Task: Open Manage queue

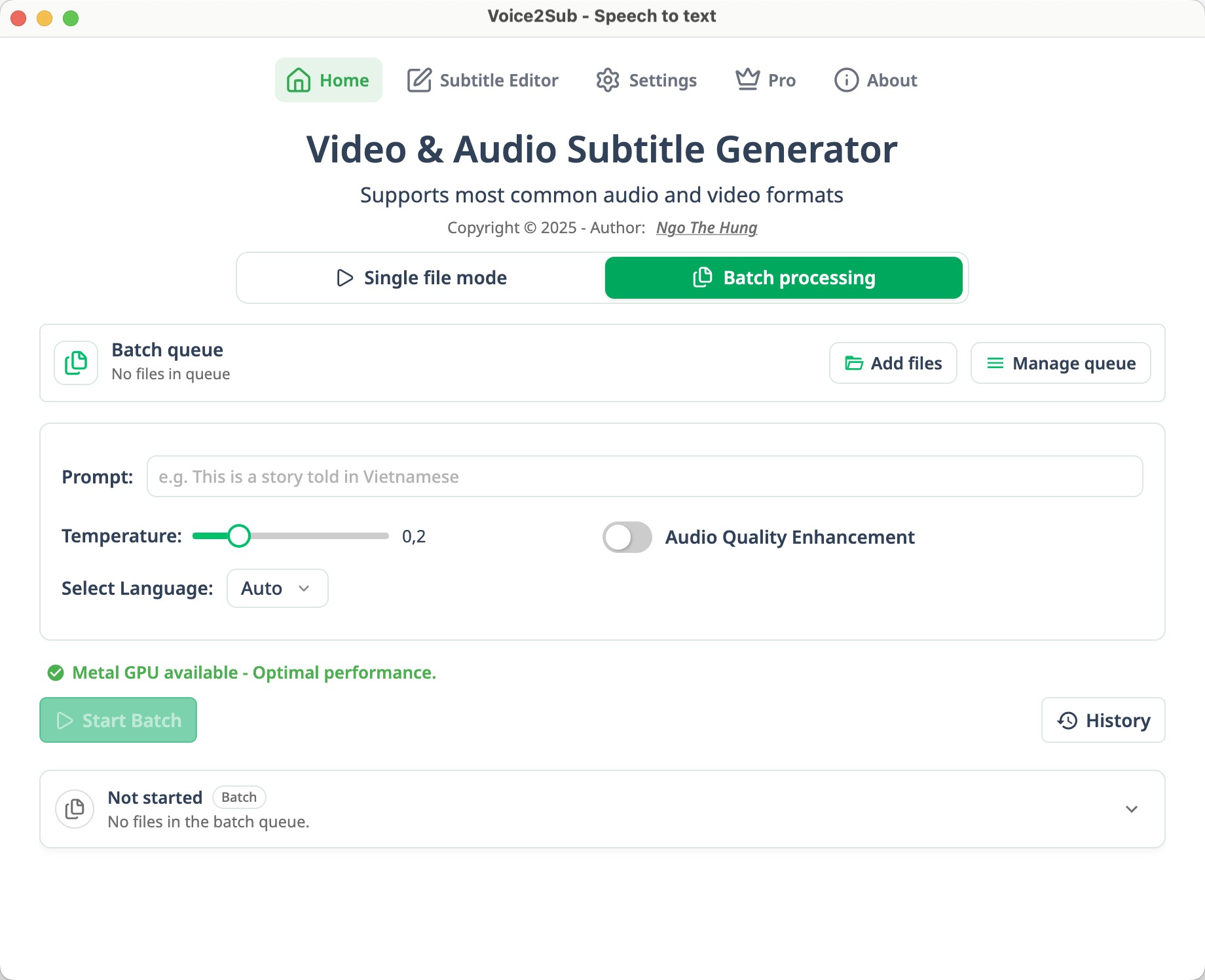Action: [1061, 363]
